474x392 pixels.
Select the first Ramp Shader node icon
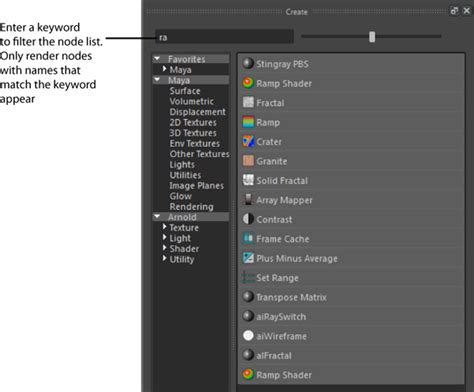[x=248, y=83]
